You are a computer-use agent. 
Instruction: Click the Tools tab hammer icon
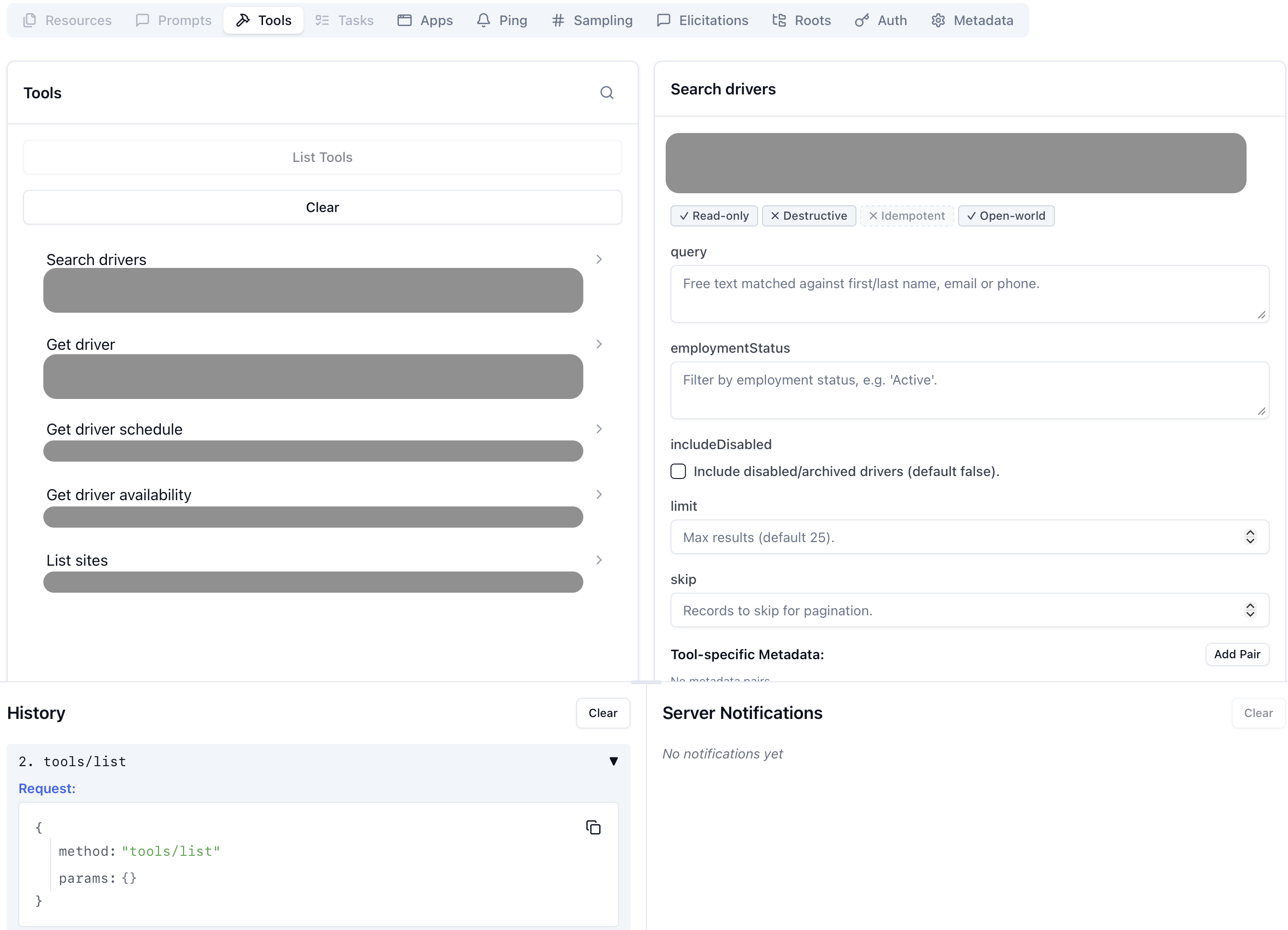click(243, 20)
